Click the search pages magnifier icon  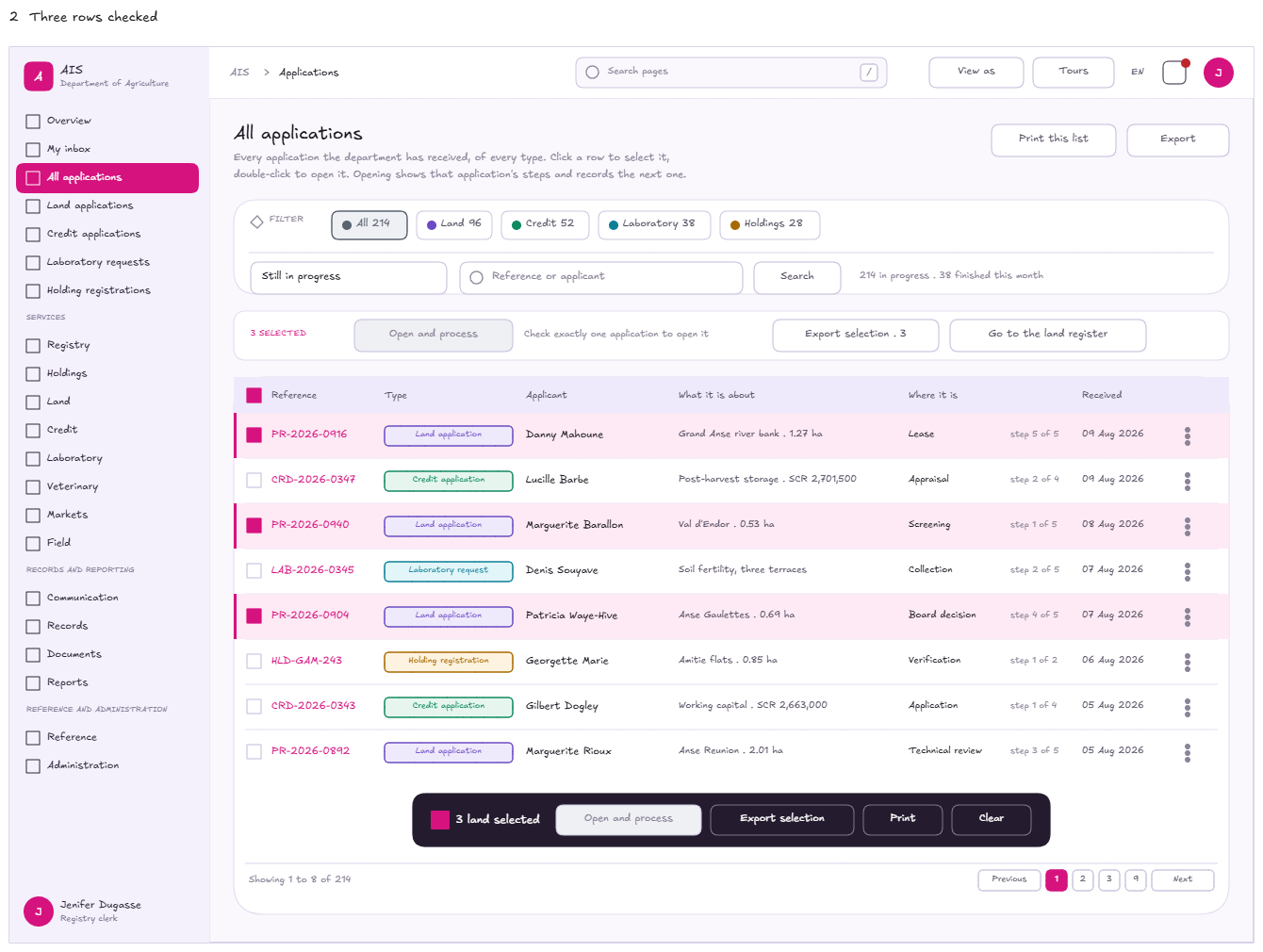coord(592,72)
